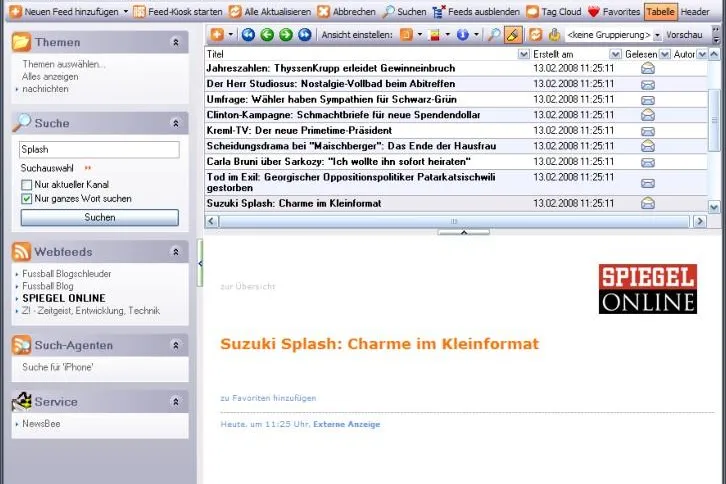Screen dimensions: 726x484
Task: Open dropdown next to article toolbar add icon
Action: (231, 34)
